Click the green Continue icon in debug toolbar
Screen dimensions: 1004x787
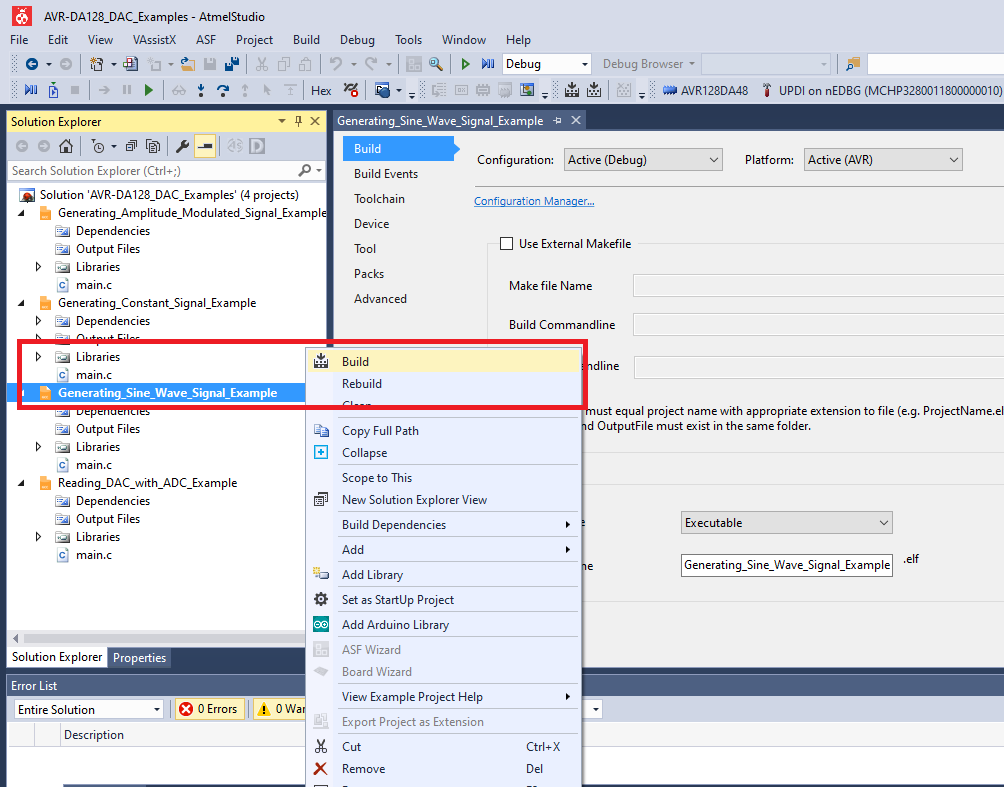149,90
